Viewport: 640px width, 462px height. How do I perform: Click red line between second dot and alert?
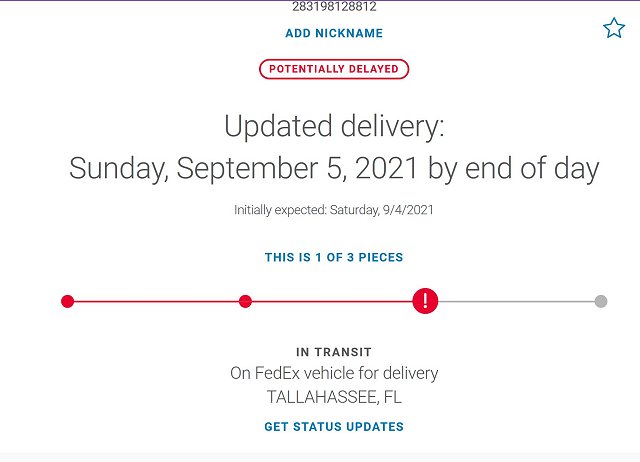pyautogui.click(x=332, y=302)
